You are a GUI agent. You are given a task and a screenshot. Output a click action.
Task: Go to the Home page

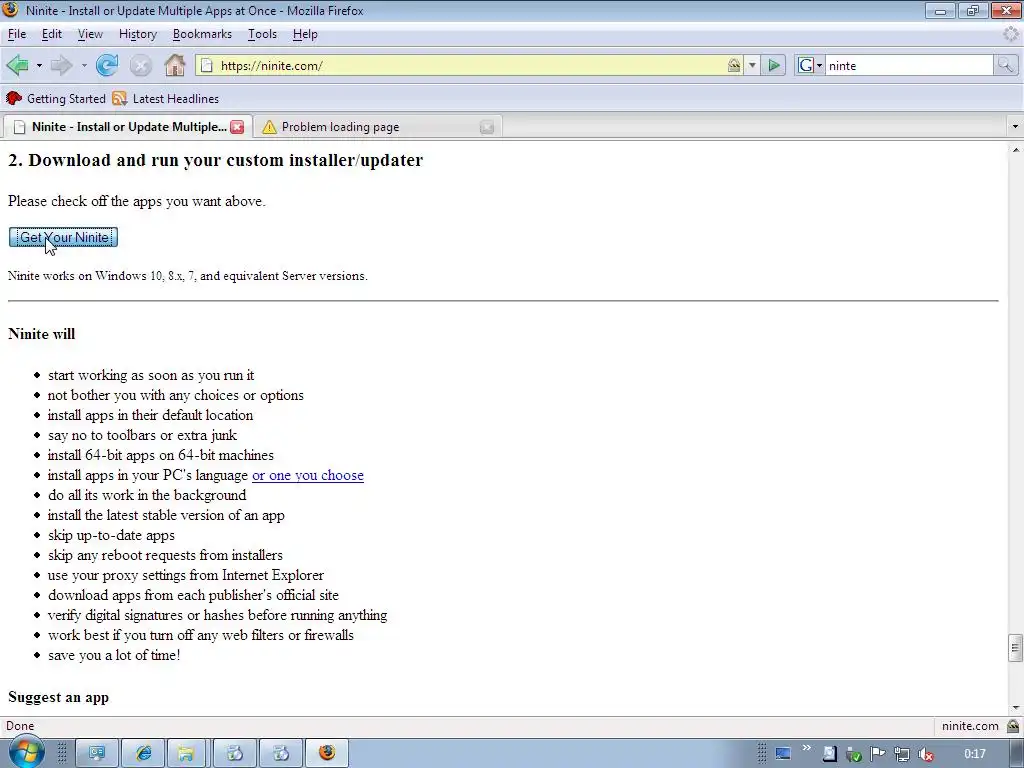point(175,65)
